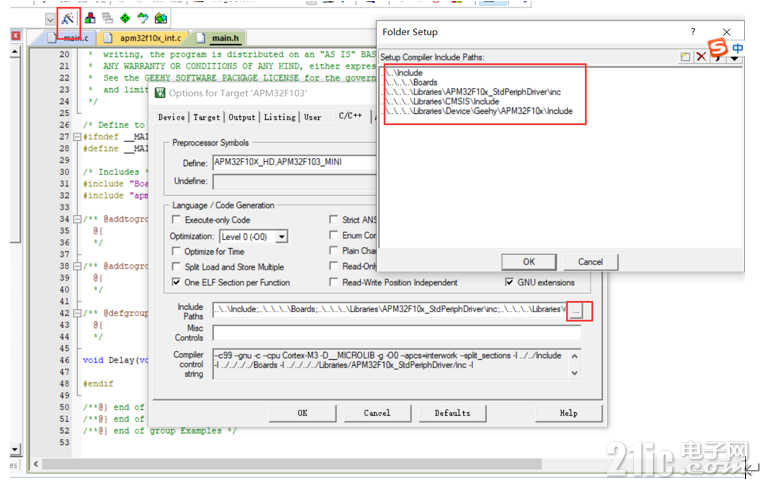This screenshot has width=760, height=484.
Task: Click compiler control string down arrow
Action: 574,373
